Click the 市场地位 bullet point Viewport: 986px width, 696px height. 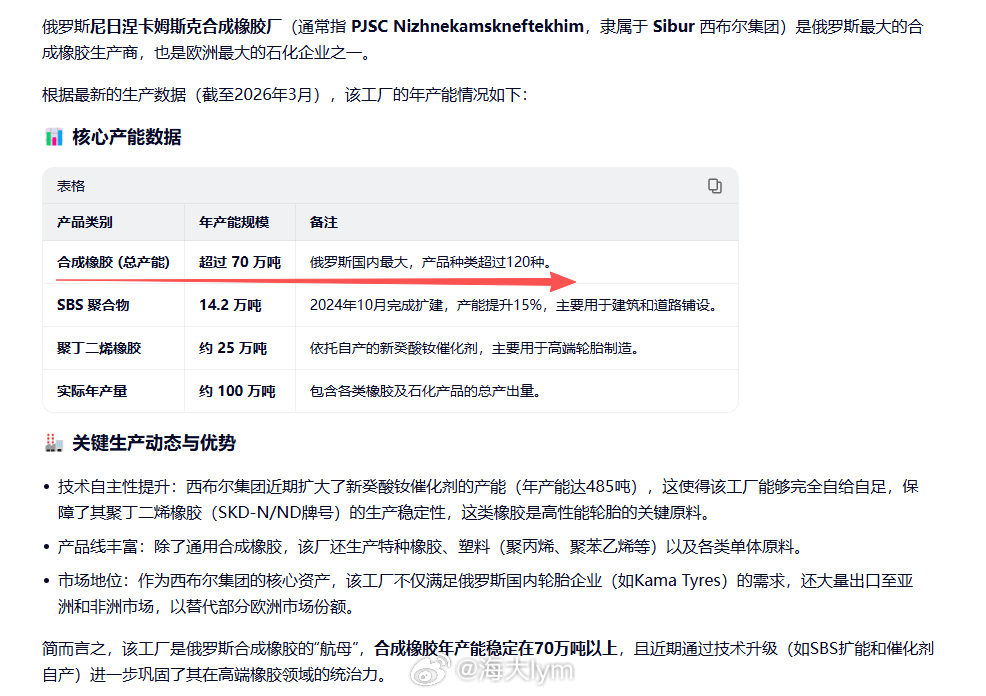click(485, 593)
